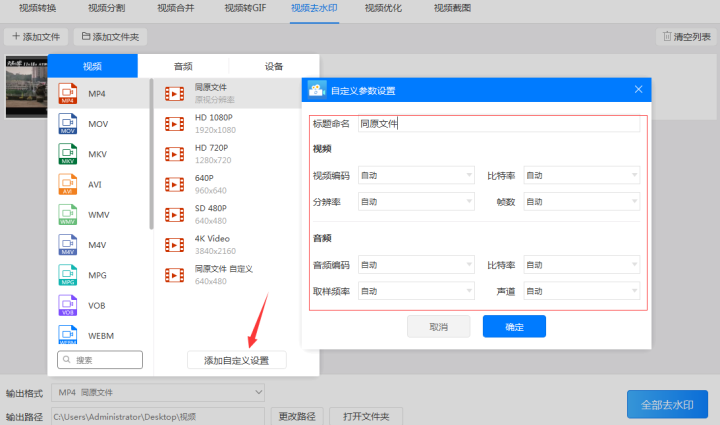Screen dimensions: 720x425
Task: Open the video 比特率 dropdown
Action: 581,175
